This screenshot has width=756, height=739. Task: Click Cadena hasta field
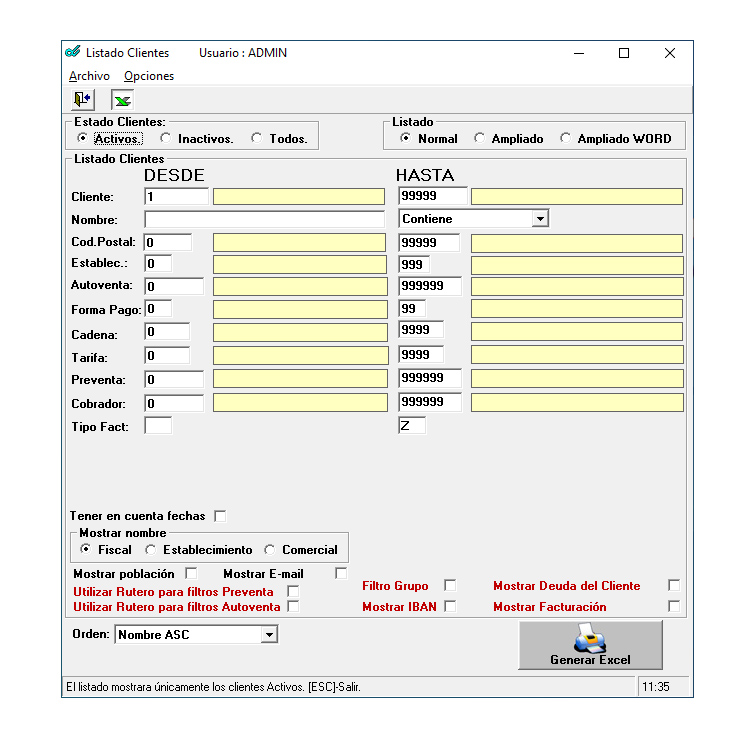coord(421,330)
